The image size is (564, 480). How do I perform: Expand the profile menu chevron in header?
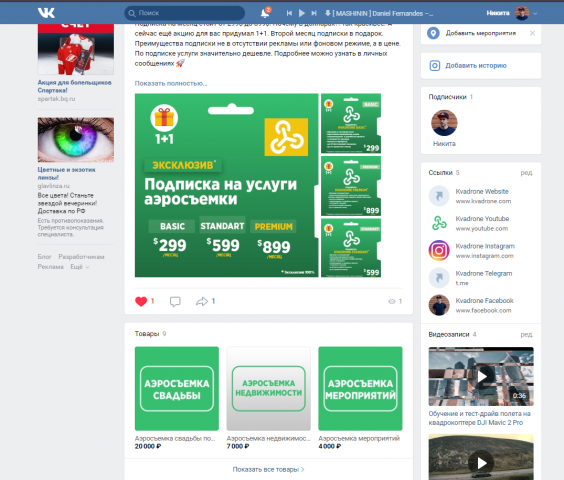535,14
